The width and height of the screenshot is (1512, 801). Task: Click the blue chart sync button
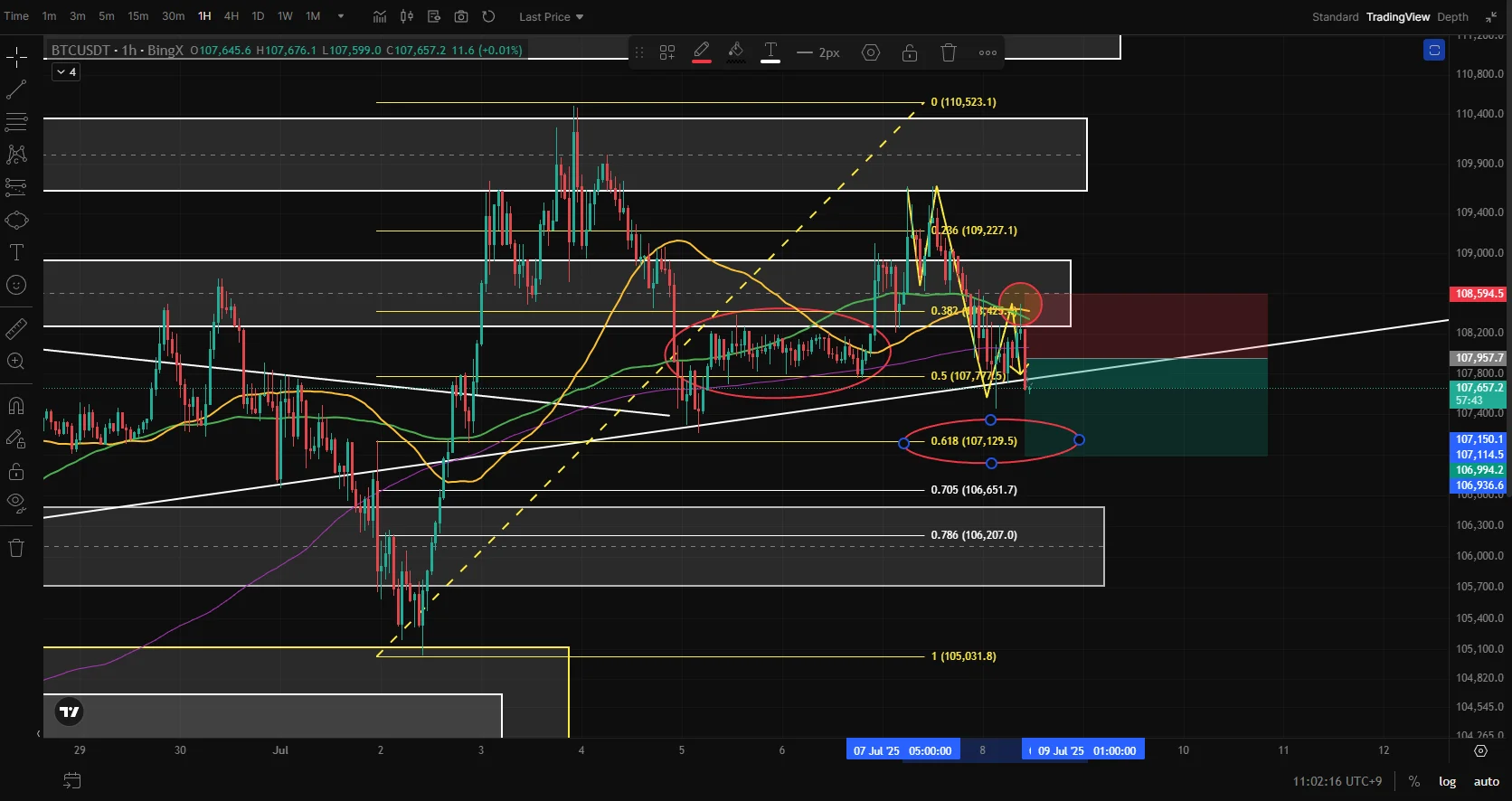tap(1434, 50)
